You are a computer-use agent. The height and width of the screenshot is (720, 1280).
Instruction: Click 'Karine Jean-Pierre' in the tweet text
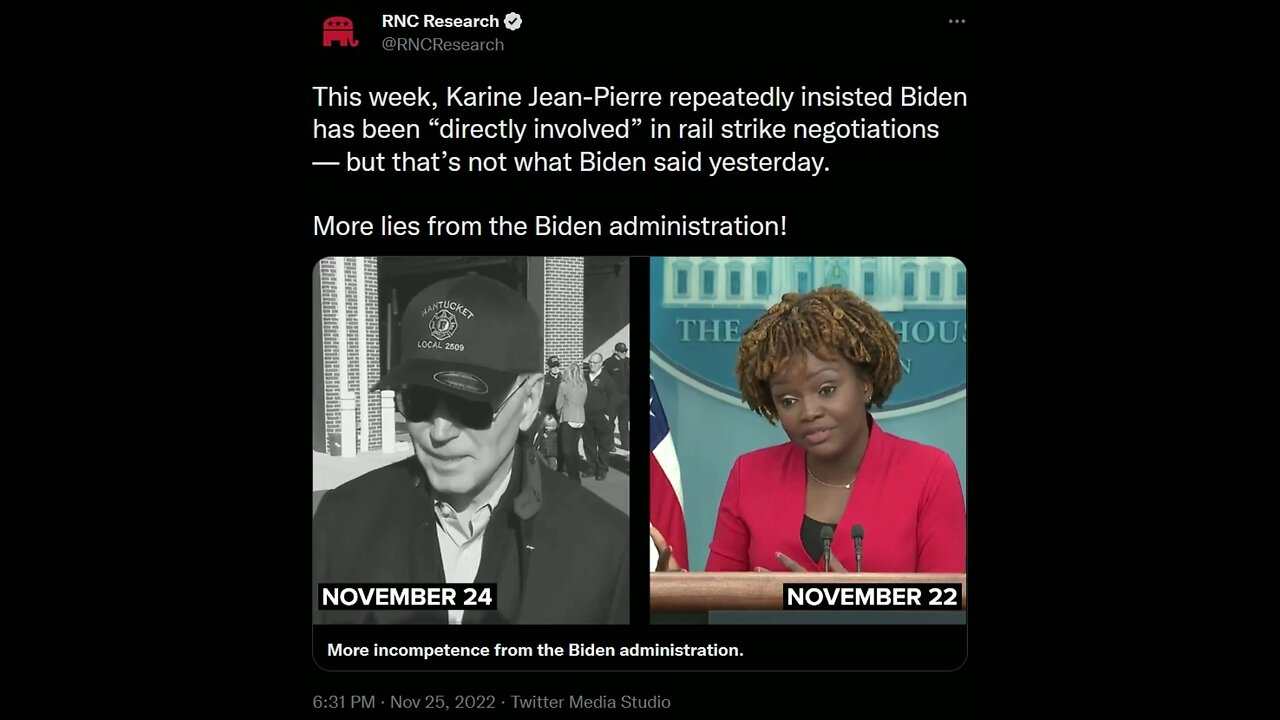pos(553,98)
